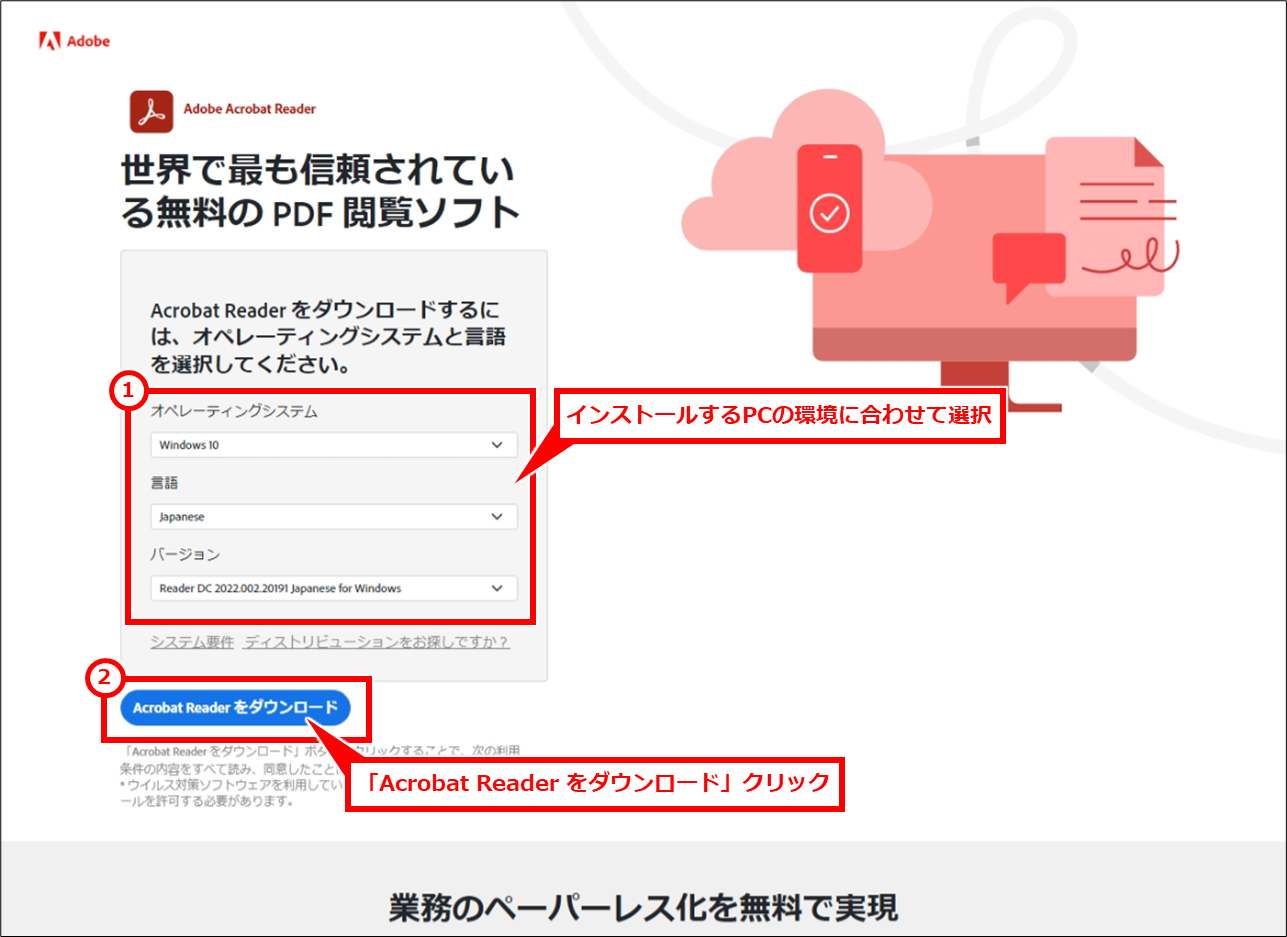Open the システム要件 link
1287x937 pixels.
(192, 642)
